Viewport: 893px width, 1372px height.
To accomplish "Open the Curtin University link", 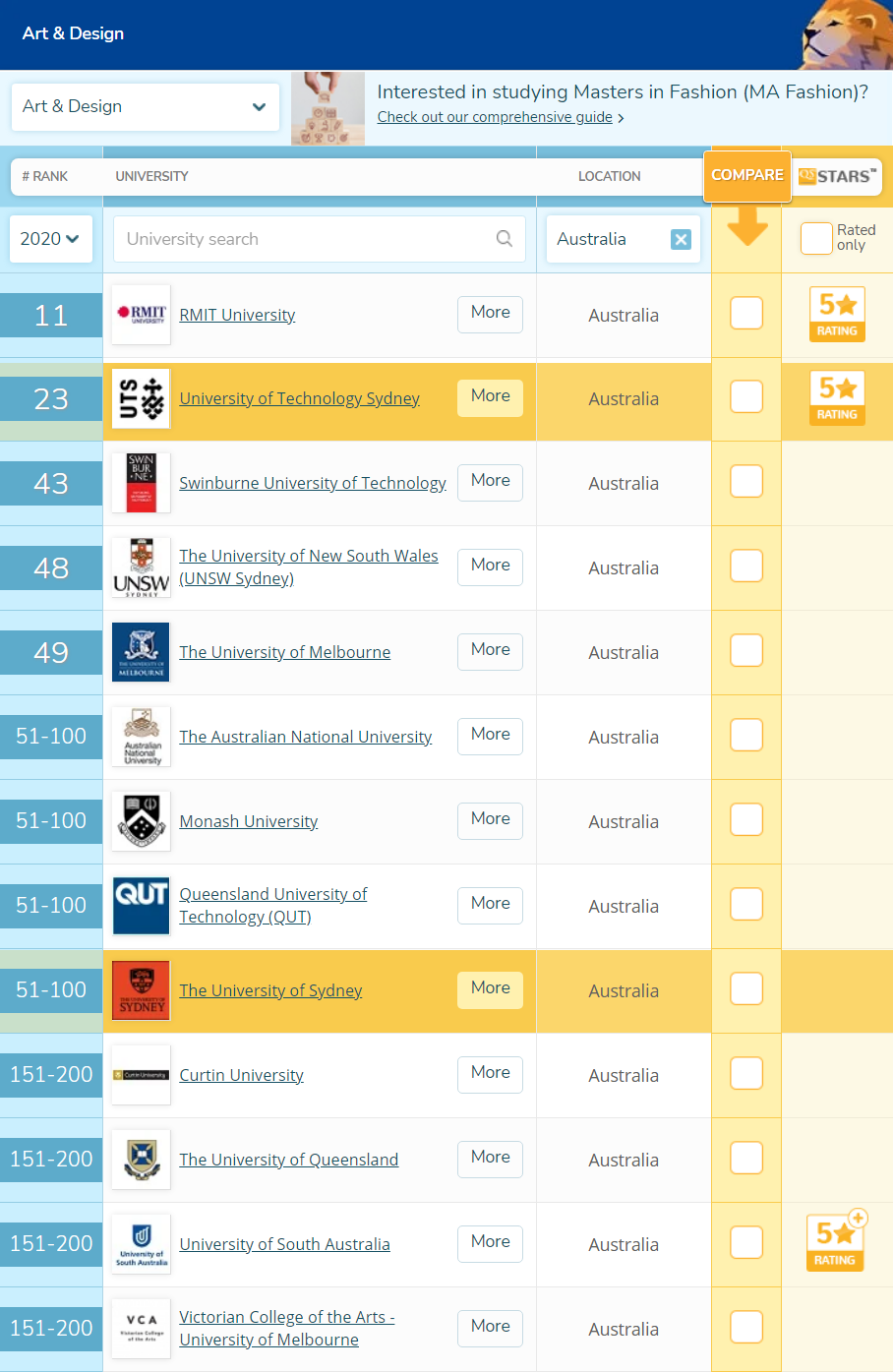I will pos(241,1075).
